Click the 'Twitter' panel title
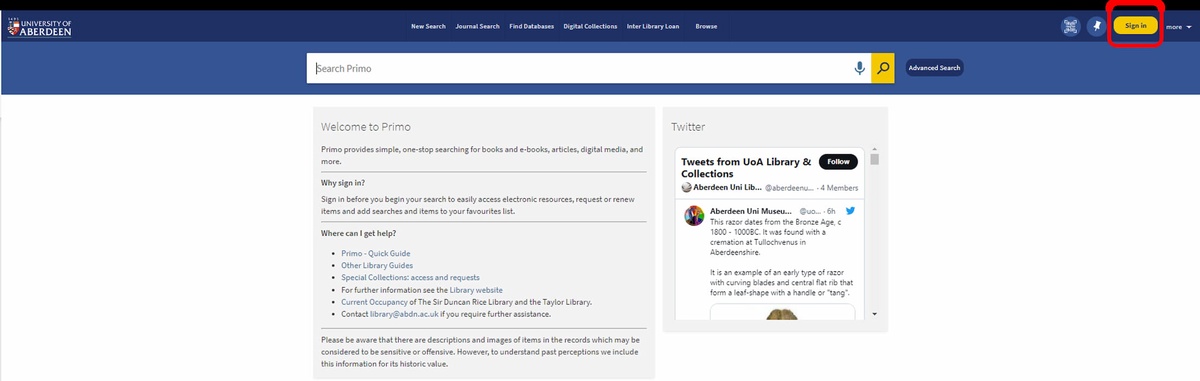 [688, 127]
